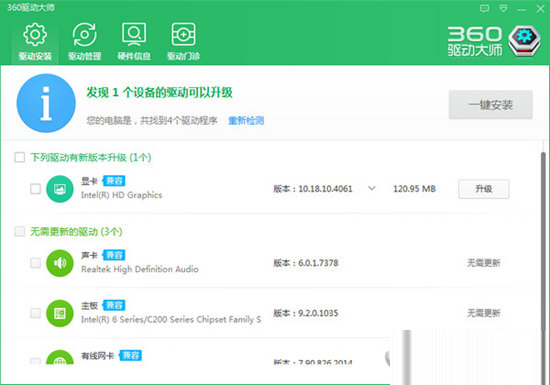Click the 有线网卡 network icon

click(60, 358)
